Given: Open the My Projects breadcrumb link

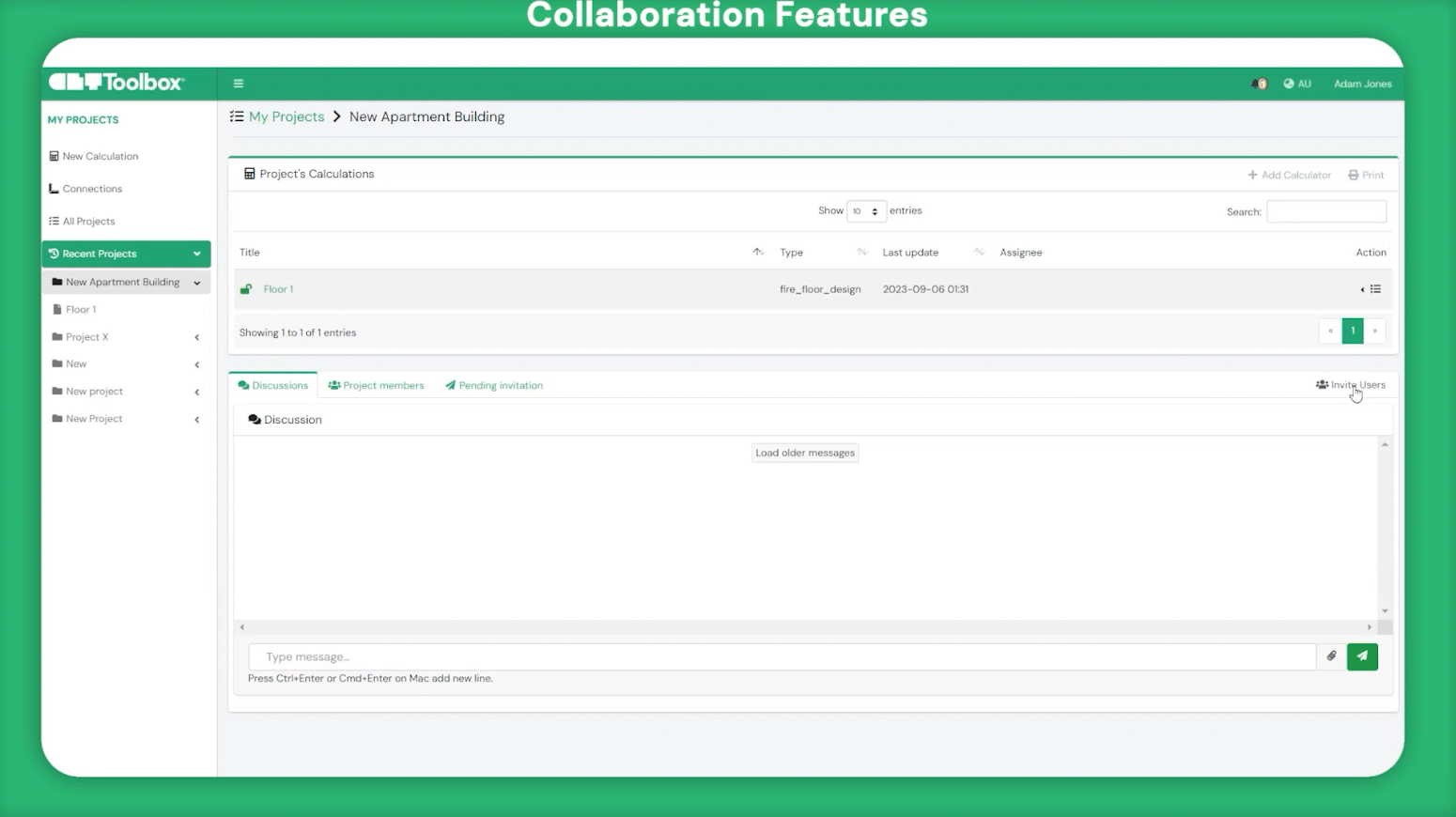Looking at the screenshot, I should click(x=286, y=116).
